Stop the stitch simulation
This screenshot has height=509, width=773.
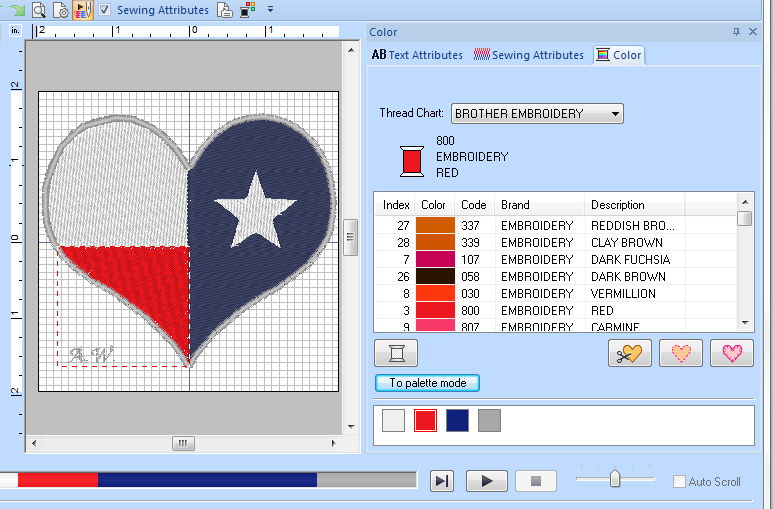(x=536, y=481)
